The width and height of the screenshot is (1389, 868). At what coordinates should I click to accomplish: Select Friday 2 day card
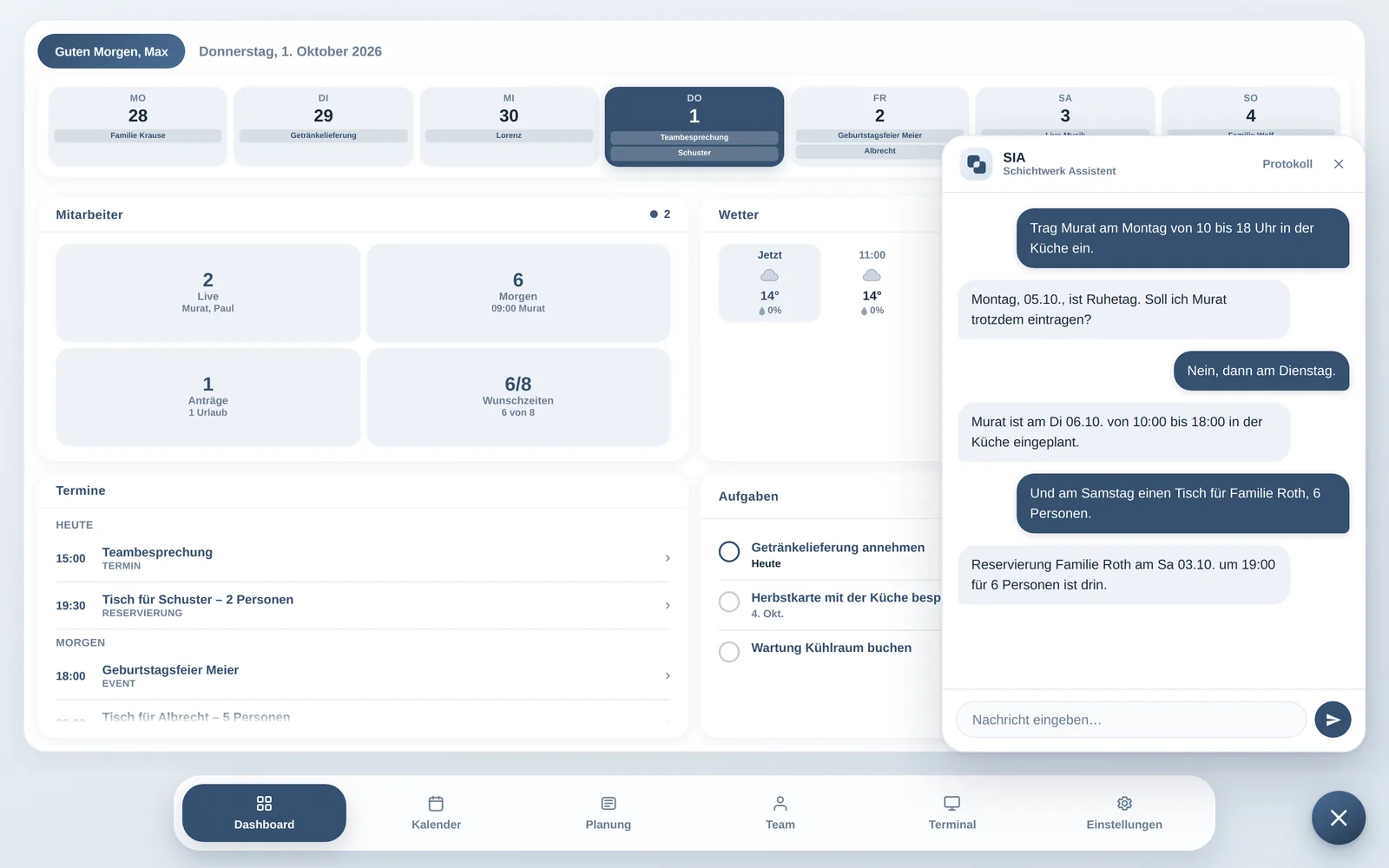coord(879,126)
